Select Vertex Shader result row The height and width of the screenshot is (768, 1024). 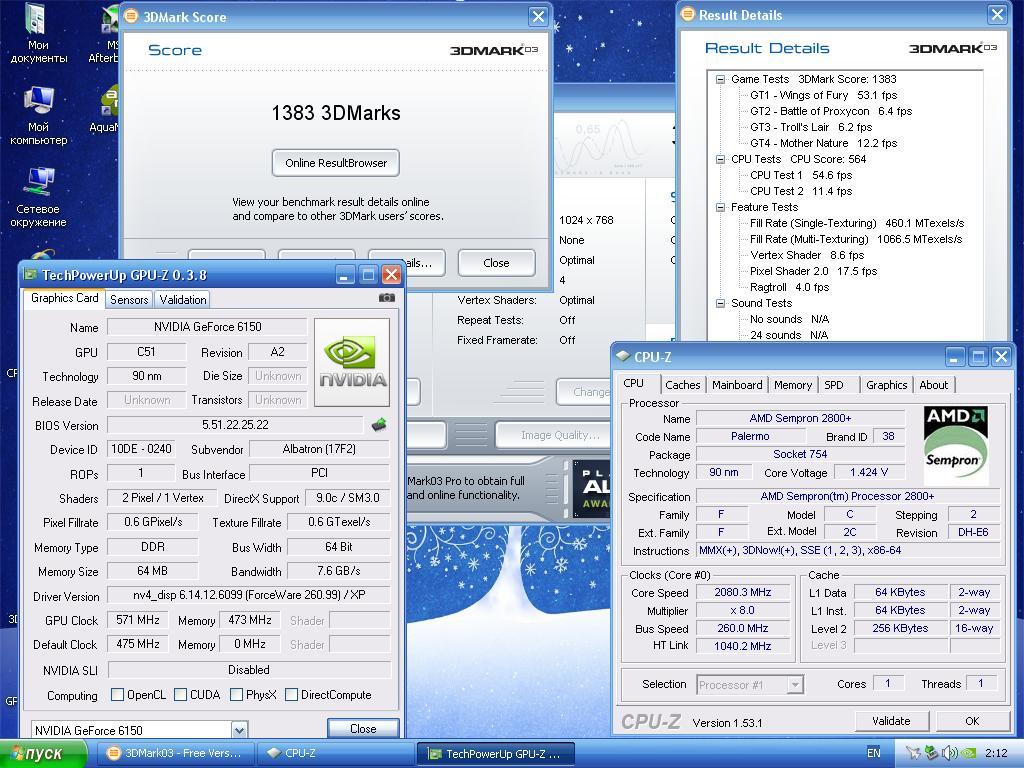(x=807, y=255)
